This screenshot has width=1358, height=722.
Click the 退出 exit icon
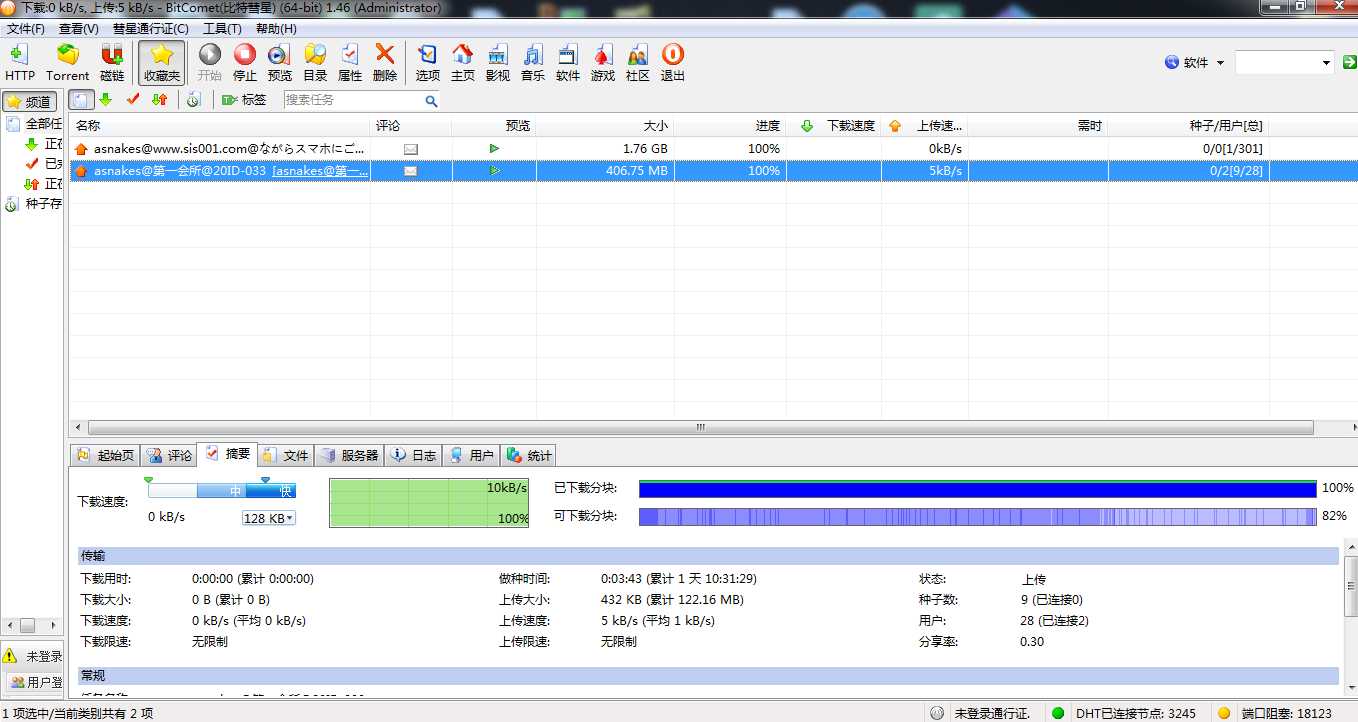point(672,62)
